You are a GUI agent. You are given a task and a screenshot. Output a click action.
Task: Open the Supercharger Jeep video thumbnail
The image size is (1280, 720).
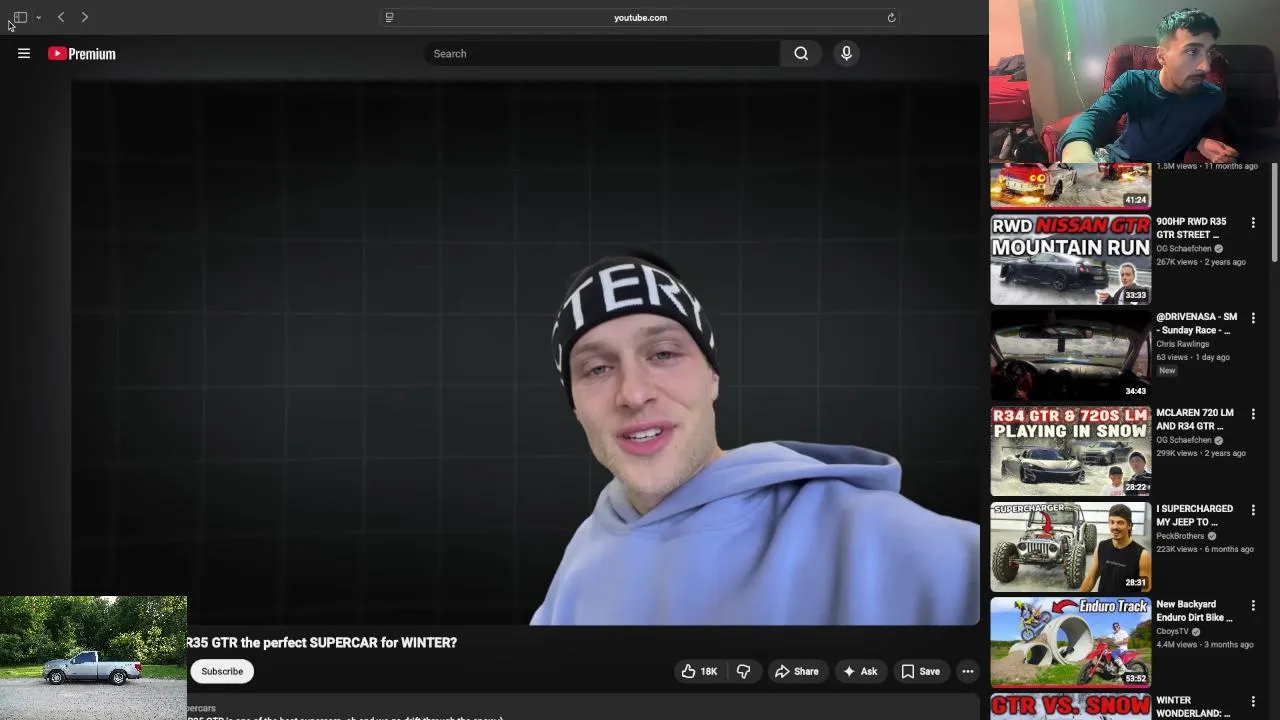1071,547
